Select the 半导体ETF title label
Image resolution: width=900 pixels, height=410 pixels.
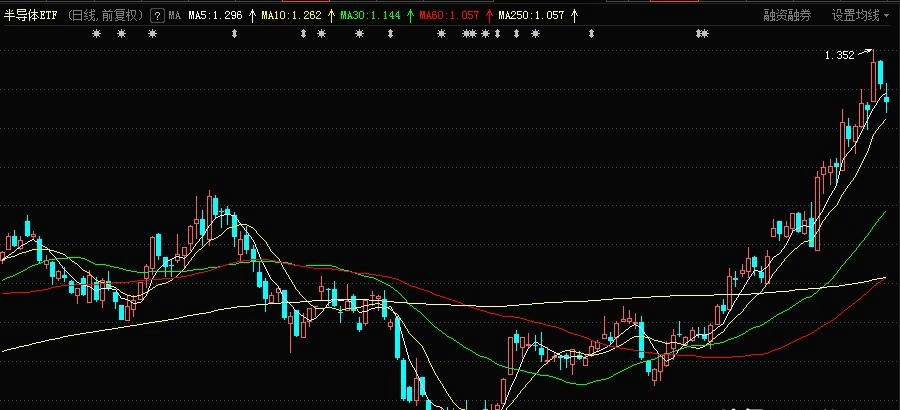click(x=30, y=16)
